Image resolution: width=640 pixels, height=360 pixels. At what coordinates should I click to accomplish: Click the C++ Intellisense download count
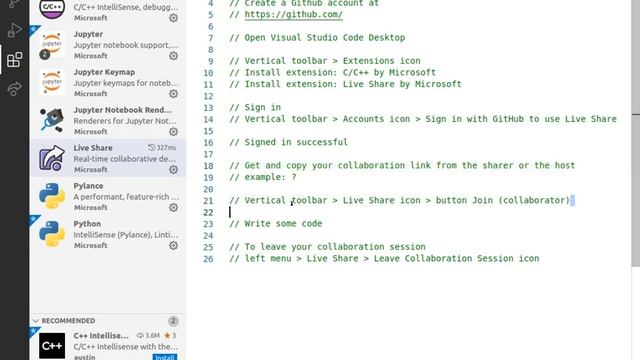[149, 336]
